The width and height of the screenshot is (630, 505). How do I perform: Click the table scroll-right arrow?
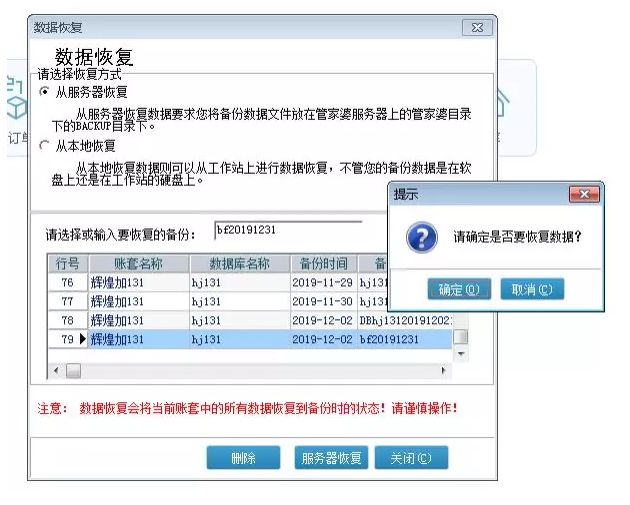(x=444, y=370)
